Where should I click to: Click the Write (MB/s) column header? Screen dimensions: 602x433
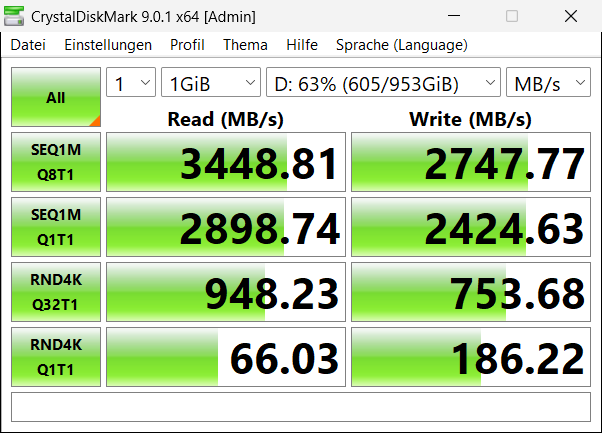tap(471, 119)
